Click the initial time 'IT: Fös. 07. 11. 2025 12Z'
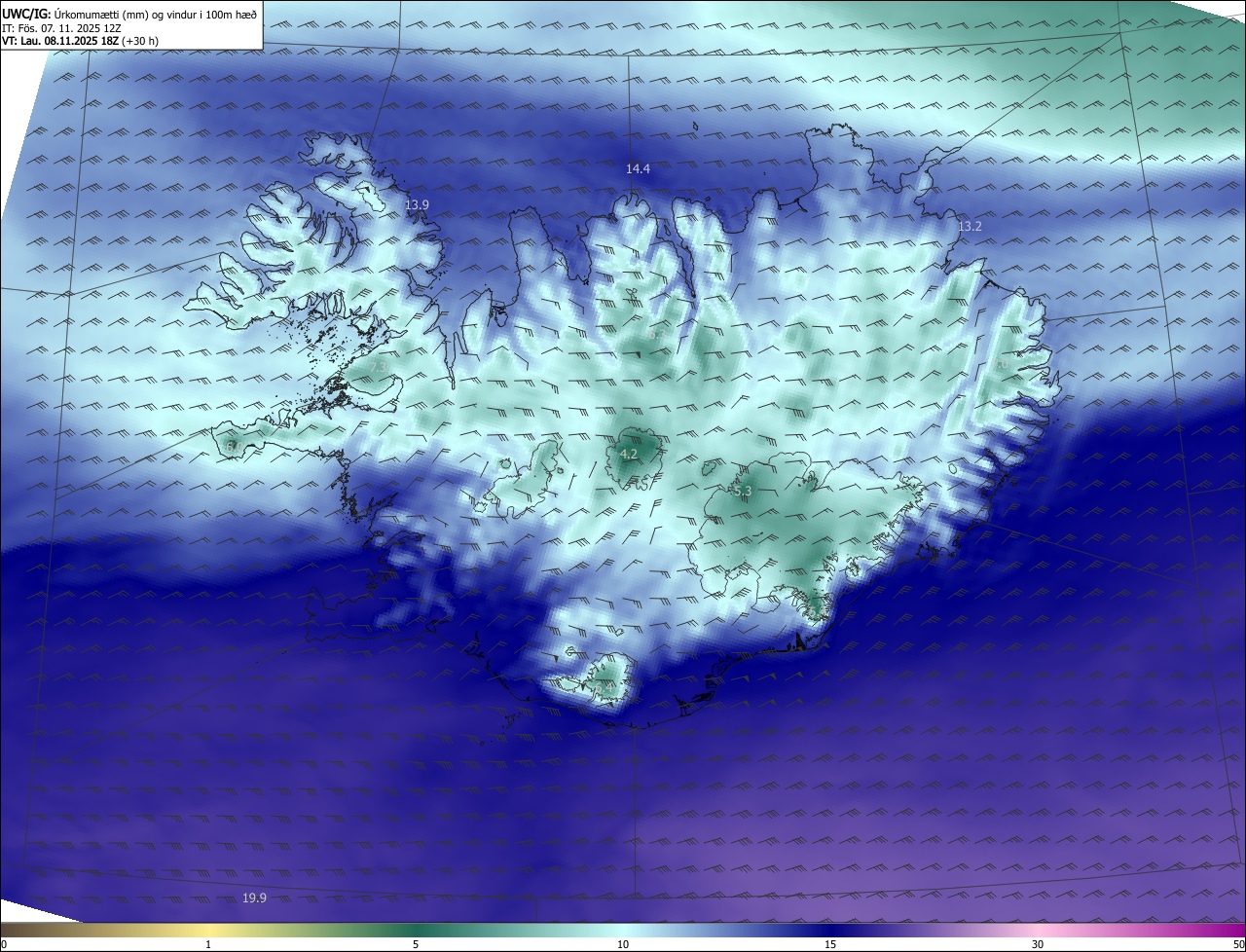The height and width of the screenshot is (952, 1246). click(61, 28)
